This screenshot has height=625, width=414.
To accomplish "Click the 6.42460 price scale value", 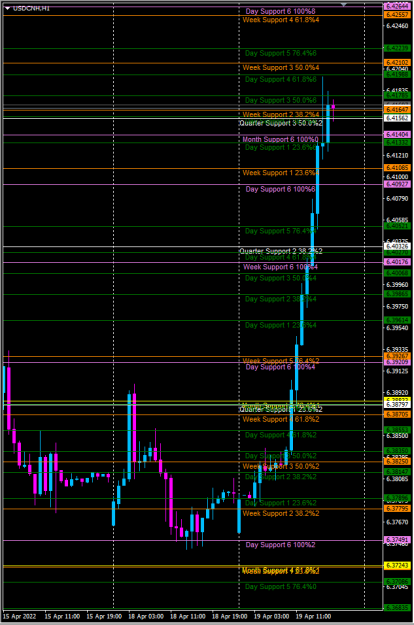I will tap(398, 26).
